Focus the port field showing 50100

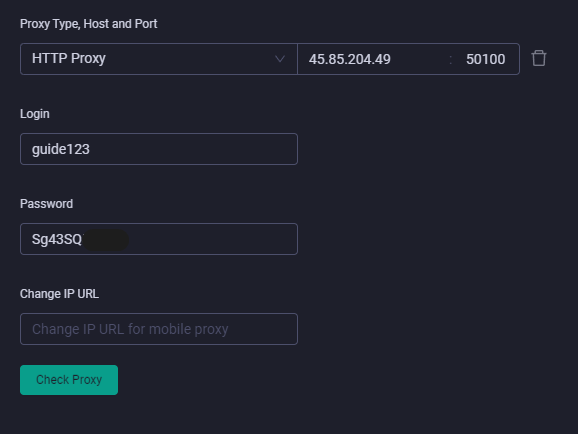click(485, 59)
